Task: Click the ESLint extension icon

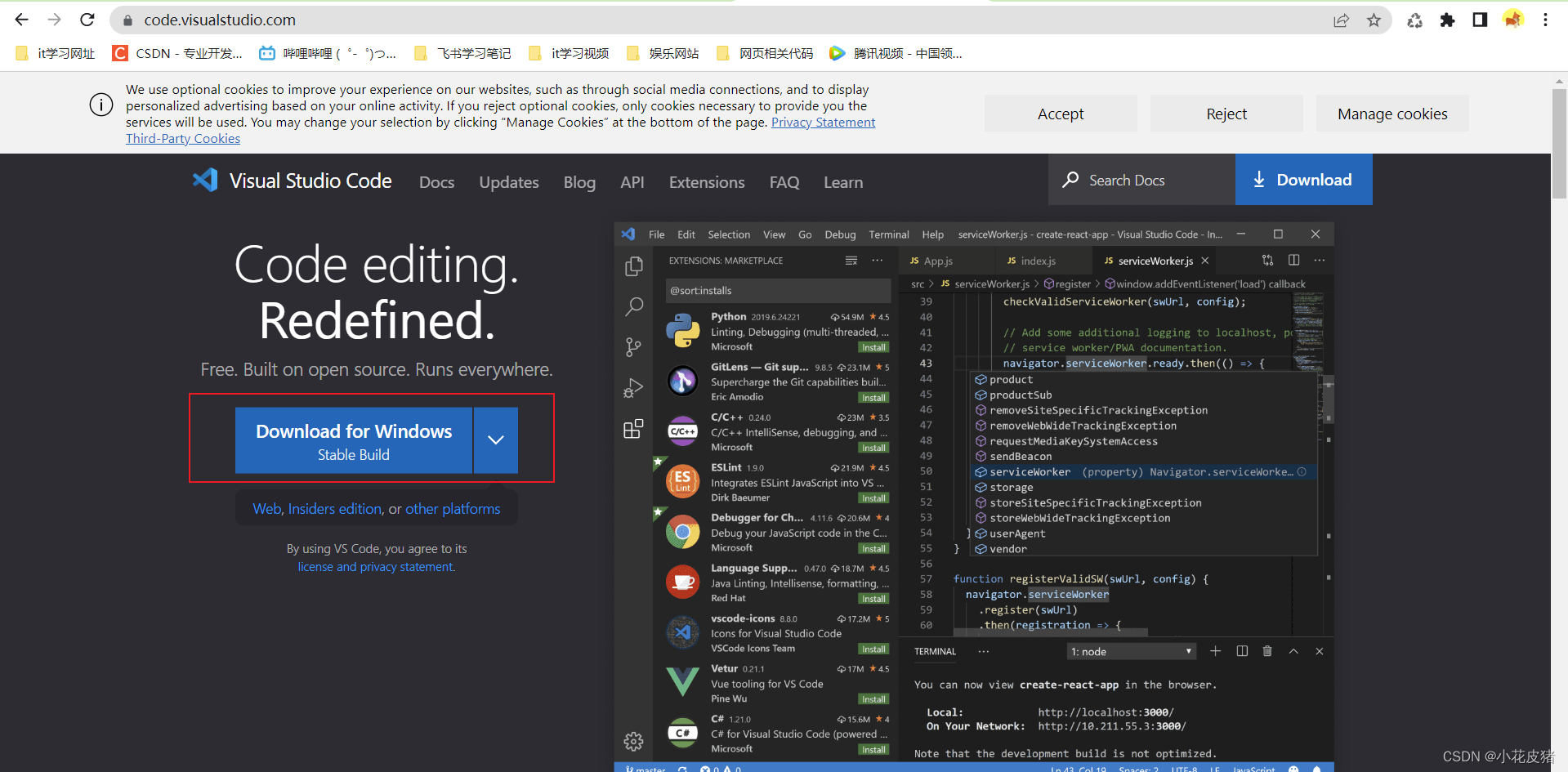Action: [x=682, y=481]
